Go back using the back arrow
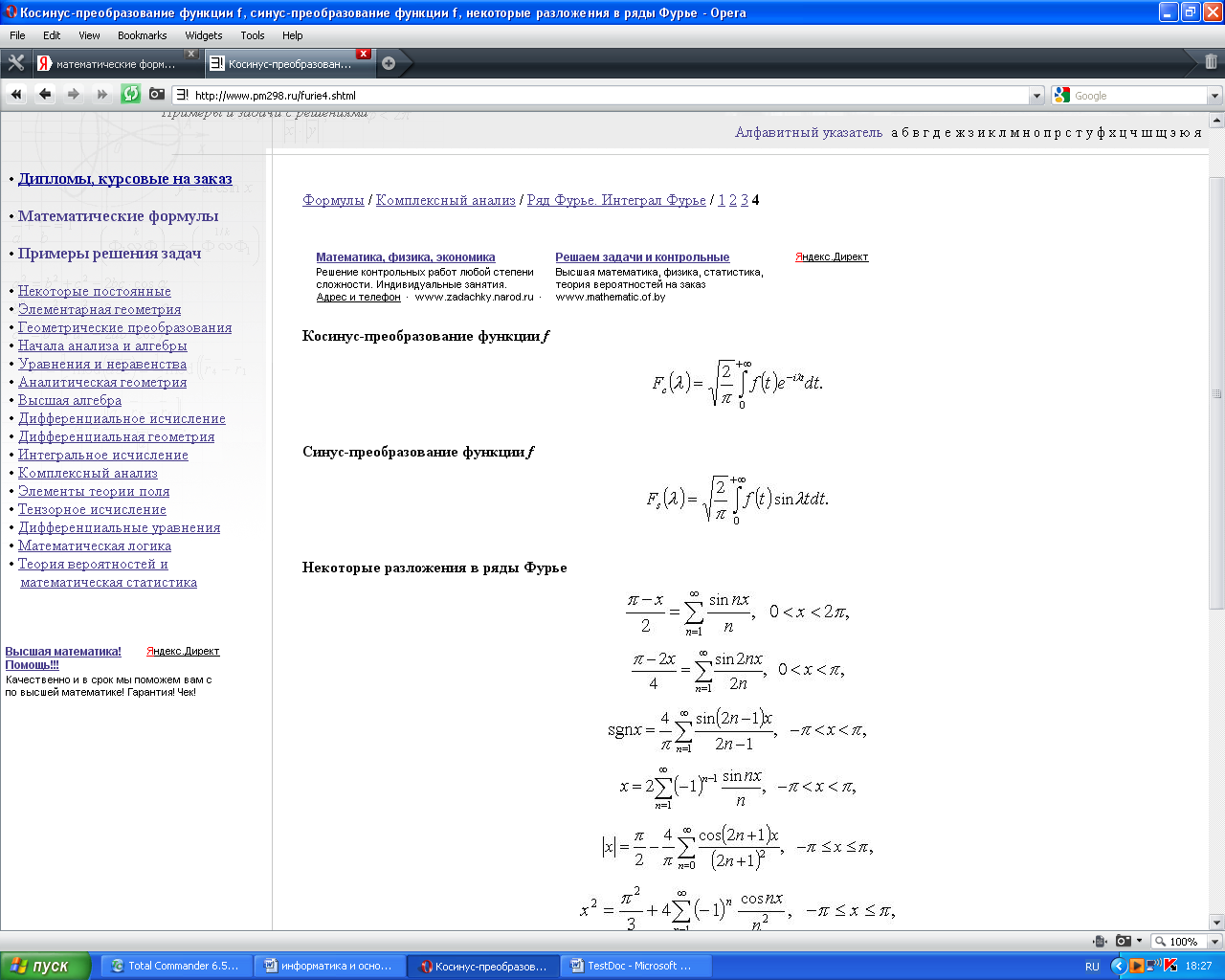The width and height of the screenshot is (1225, 980). pos(45,95)
